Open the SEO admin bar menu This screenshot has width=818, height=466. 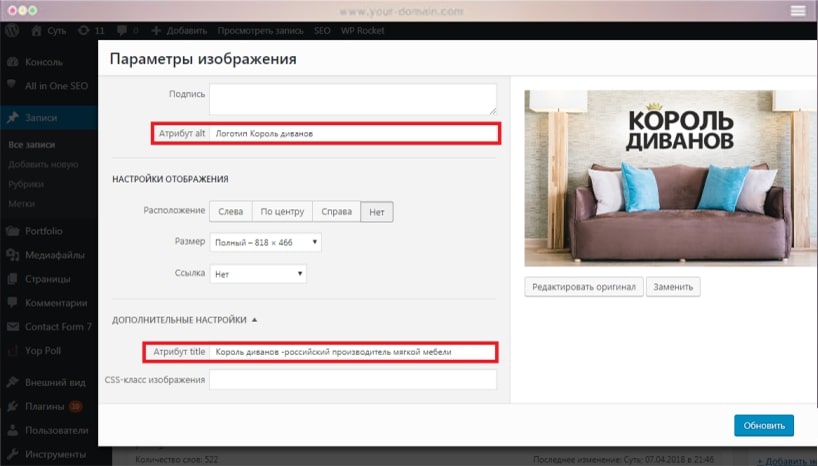[x=322, y=31]
